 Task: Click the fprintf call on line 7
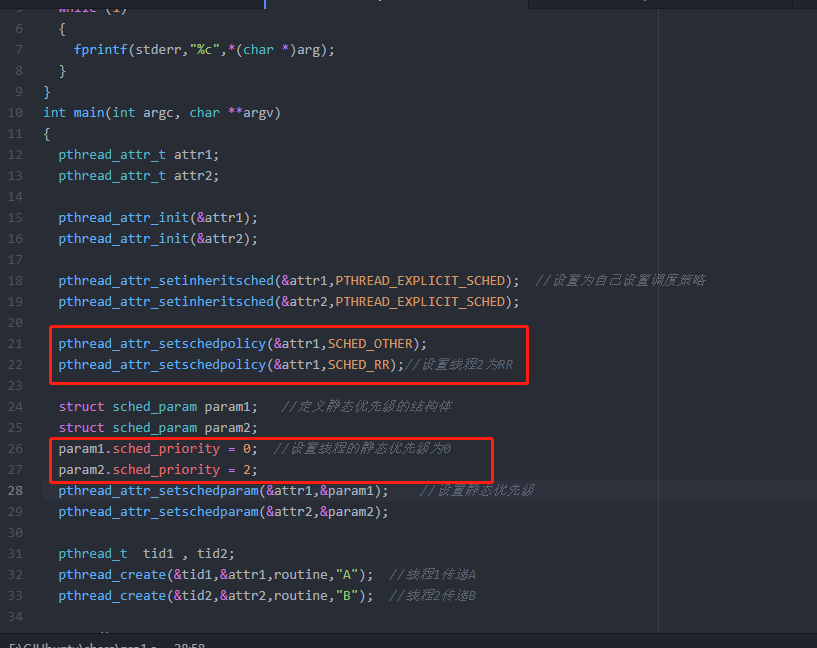(x=101, y=49)
